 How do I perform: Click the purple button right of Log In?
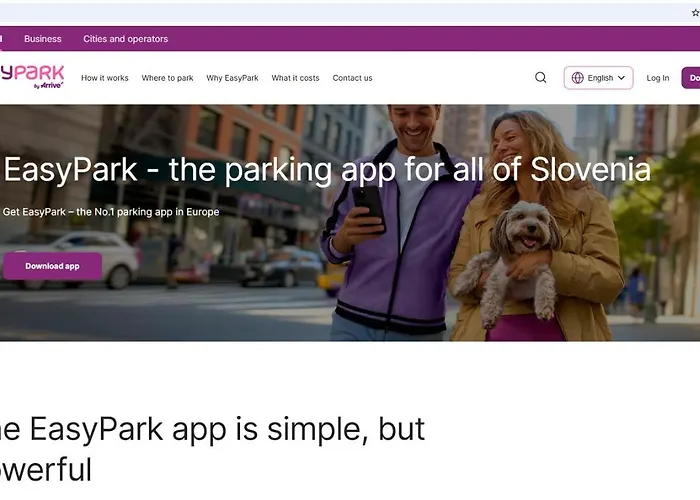(x=691, y=78)
